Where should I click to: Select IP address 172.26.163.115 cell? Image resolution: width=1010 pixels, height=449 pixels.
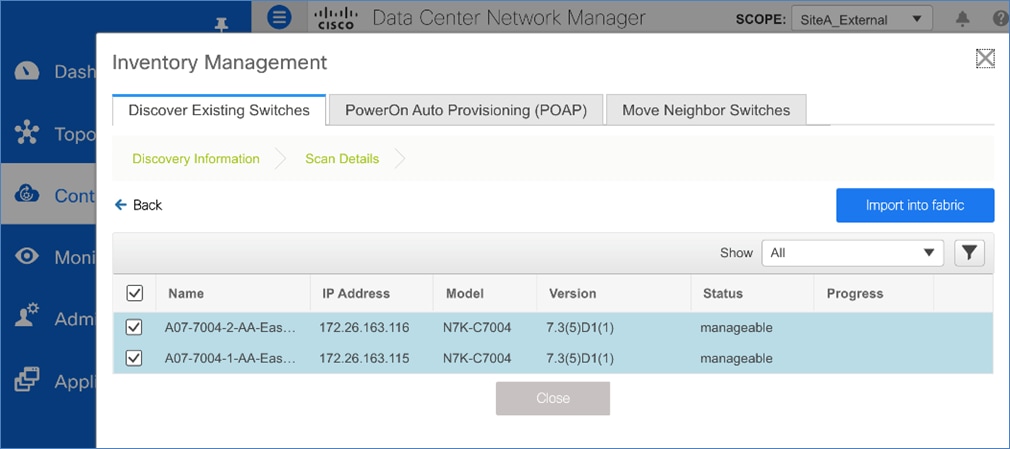(x=364, y=358)
